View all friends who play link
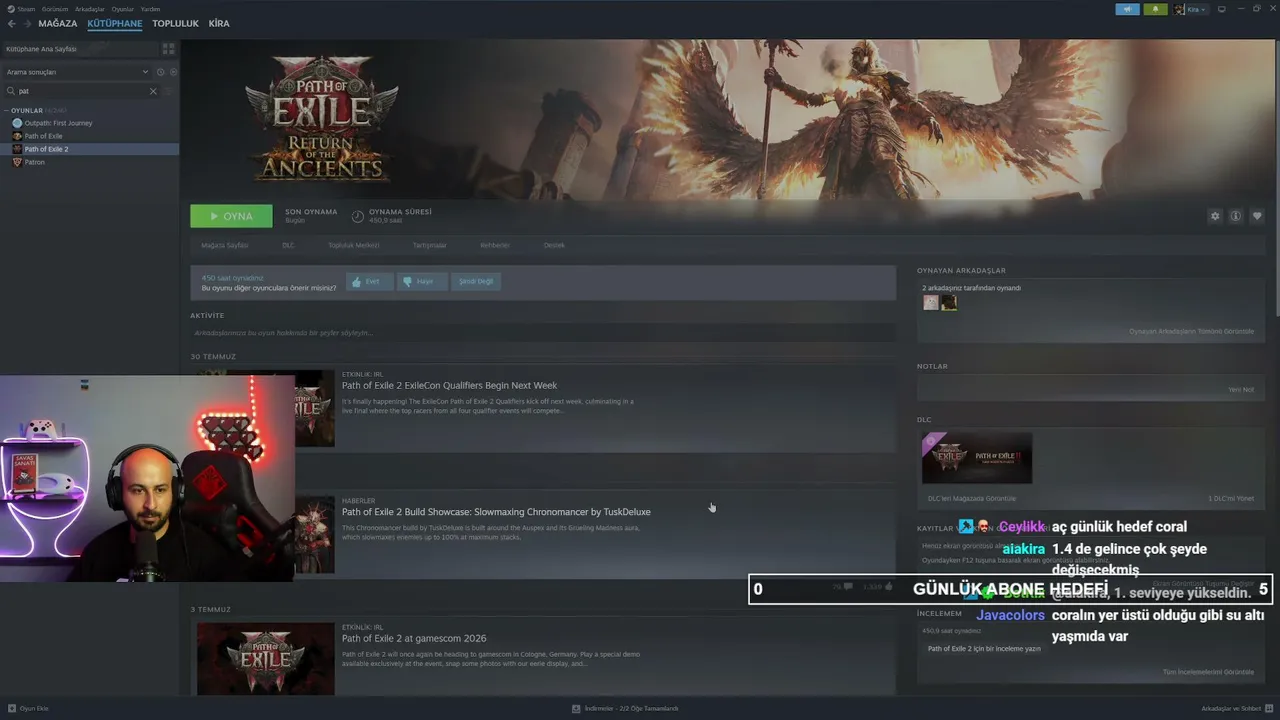The image size is (1280, 720). click(1191, 331)
